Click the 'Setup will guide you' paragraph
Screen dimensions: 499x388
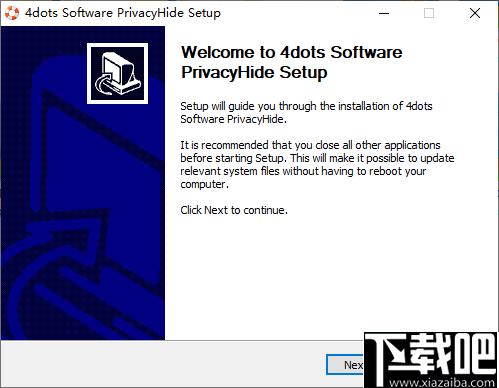[306, 112]
